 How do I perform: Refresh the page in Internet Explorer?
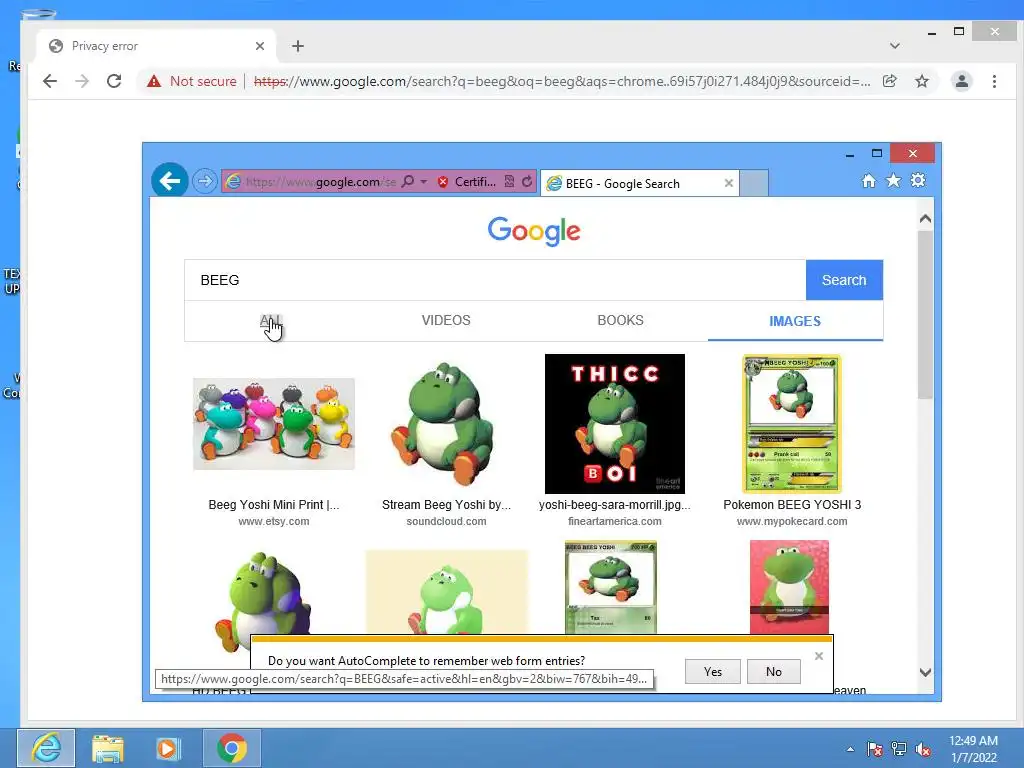click(527, 182)
